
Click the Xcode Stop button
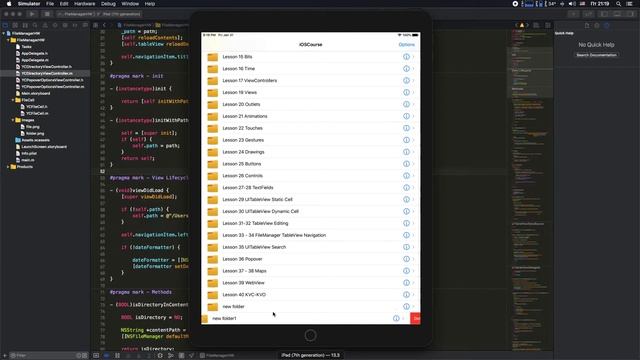(47, 14)
